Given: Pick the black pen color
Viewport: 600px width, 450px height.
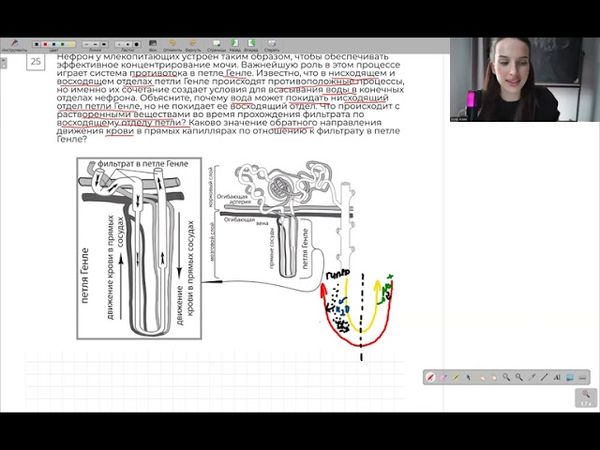Looking at the screenshot, I should 38,44.
